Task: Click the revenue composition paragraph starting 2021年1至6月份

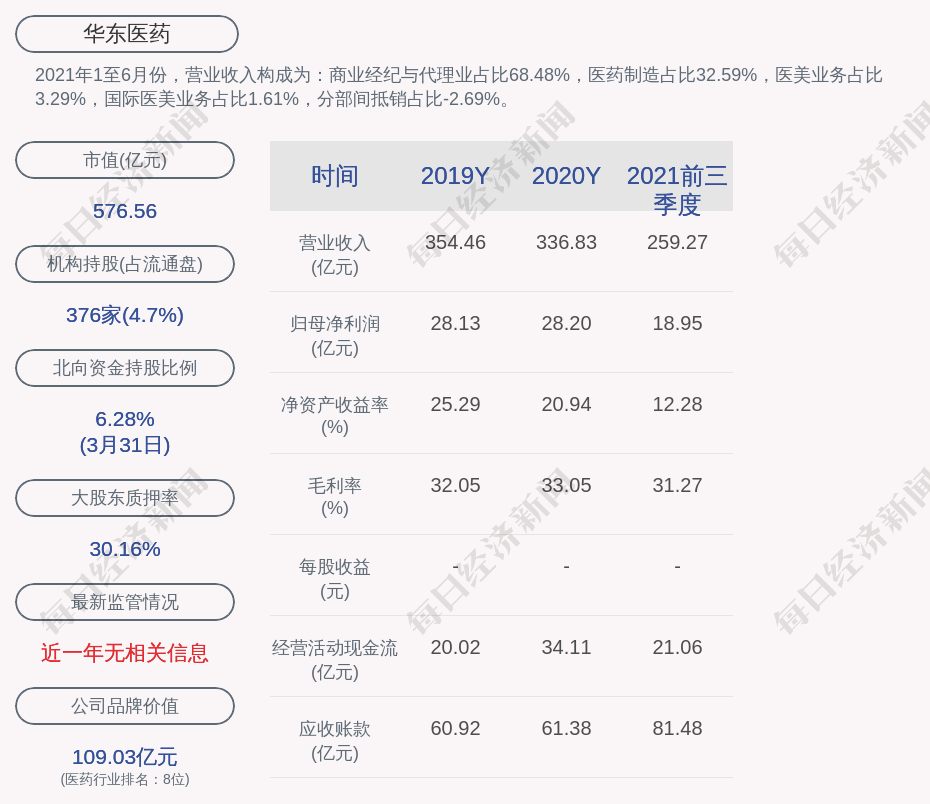Action: (x=458, y=87)
